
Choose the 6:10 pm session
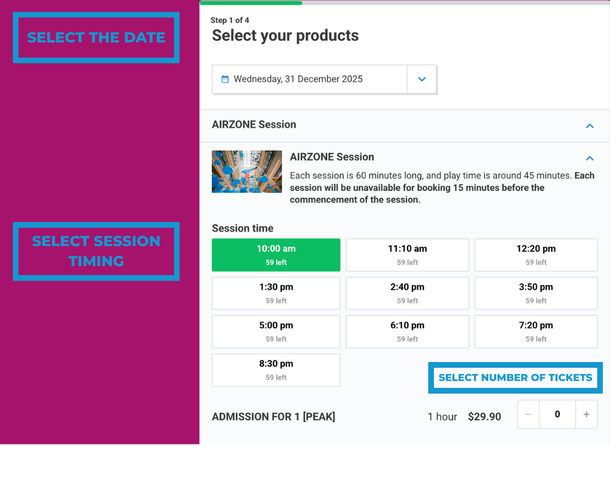[407, 331]
